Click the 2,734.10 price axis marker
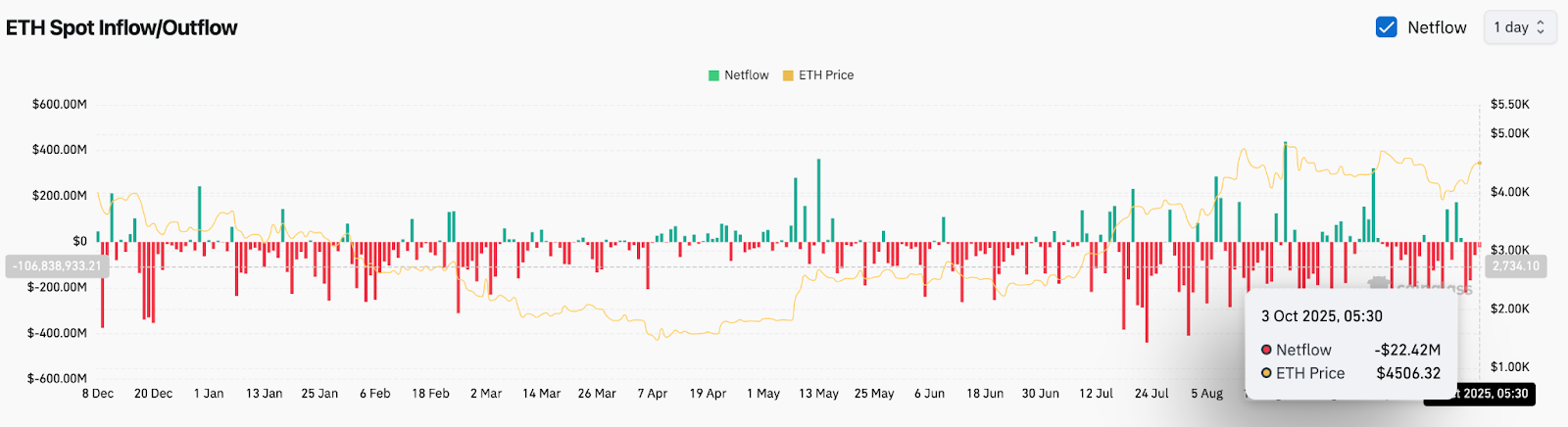1568x427 pixels. tap(1515, 266)
